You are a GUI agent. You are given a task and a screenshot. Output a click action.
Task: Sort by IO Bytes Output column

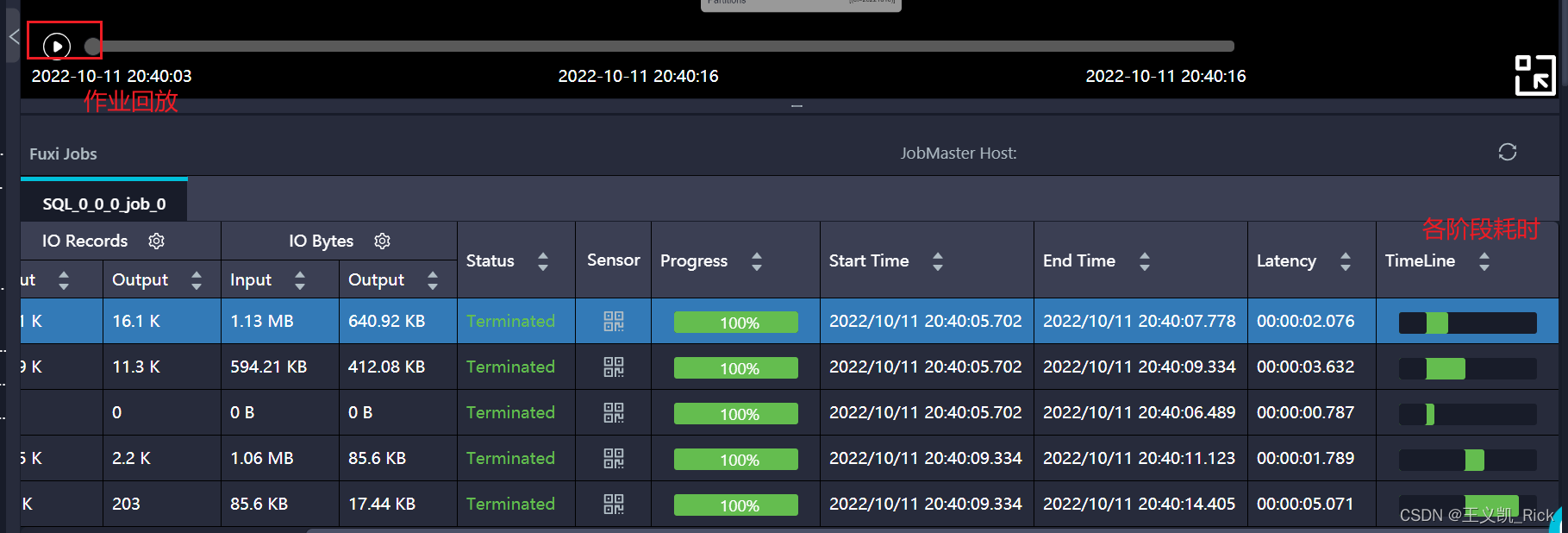point(433,279)
